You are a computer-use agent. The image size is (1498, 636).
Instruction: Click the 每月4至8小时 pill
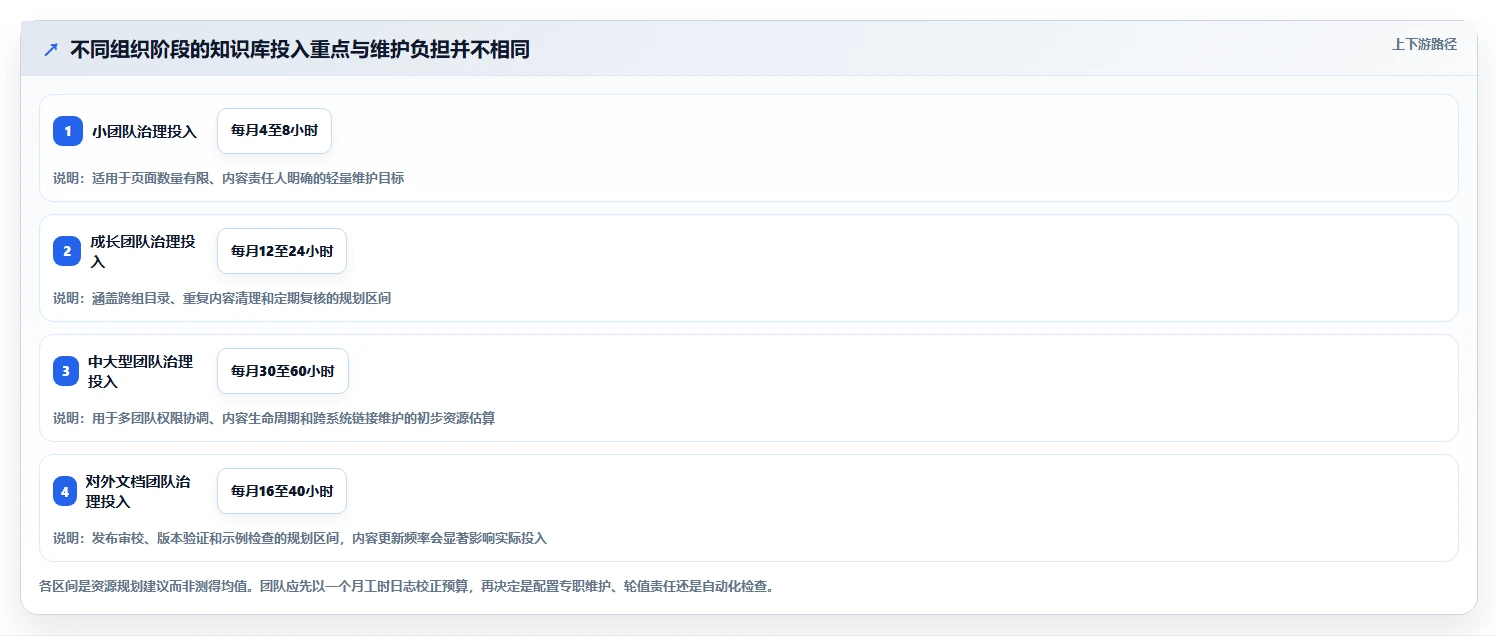pos(274,131)
